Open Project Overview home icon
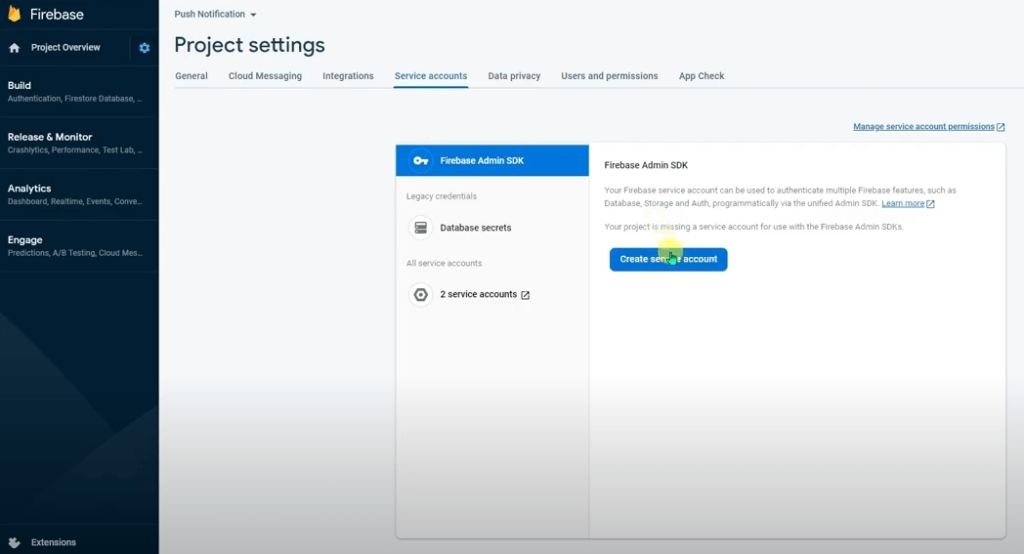Image resolution: width=1024 pixels, height=554 pixels. (14, 48)
